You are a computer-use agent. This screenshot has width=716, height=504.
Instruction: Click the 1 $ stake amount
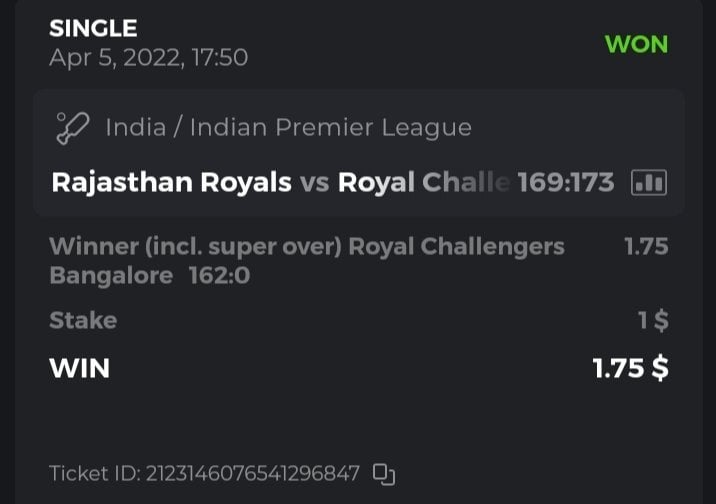click(653, 321)
